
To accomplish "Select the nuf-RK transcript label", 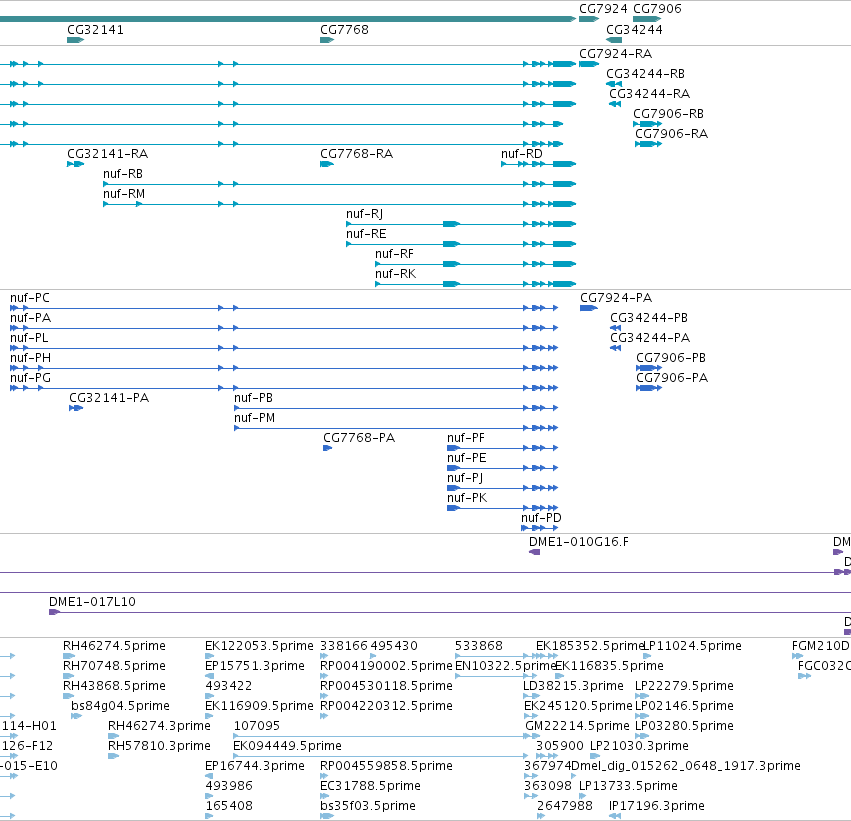I will coord(396,275).
